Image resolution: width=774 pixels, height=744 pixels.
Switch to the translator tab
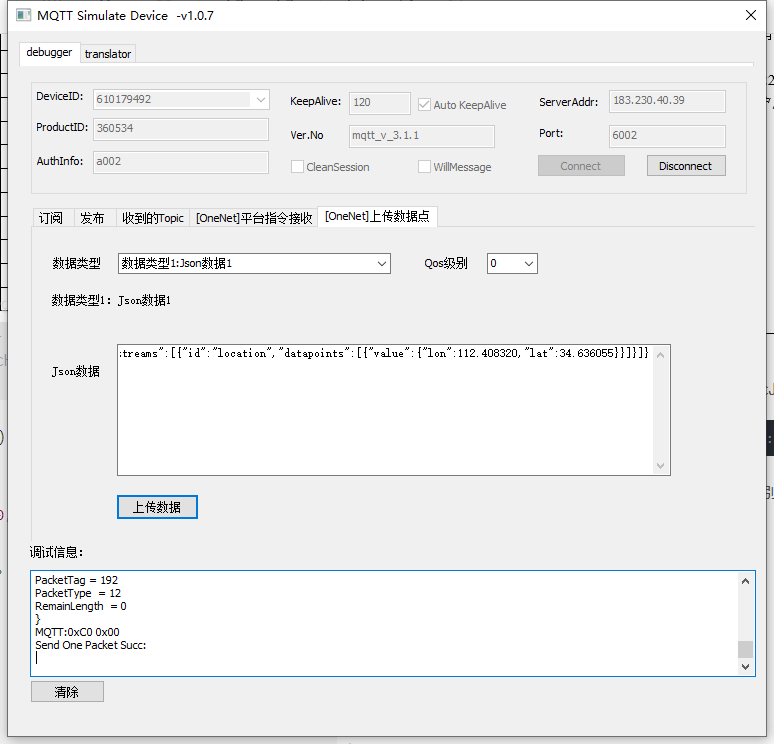coord(108,54)
